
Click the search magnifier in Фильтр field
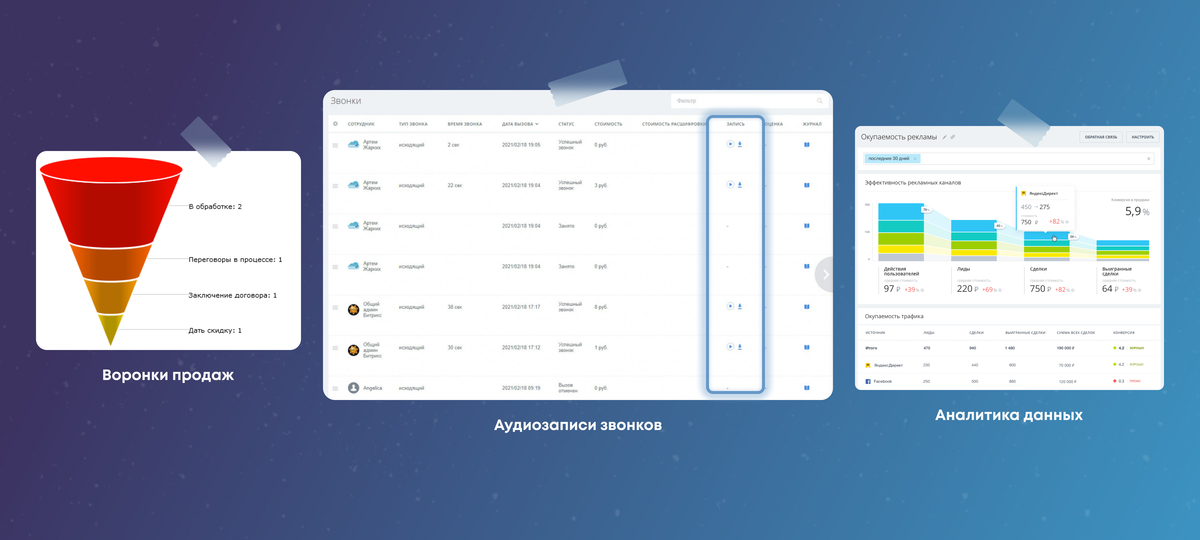tap(820, 101)
